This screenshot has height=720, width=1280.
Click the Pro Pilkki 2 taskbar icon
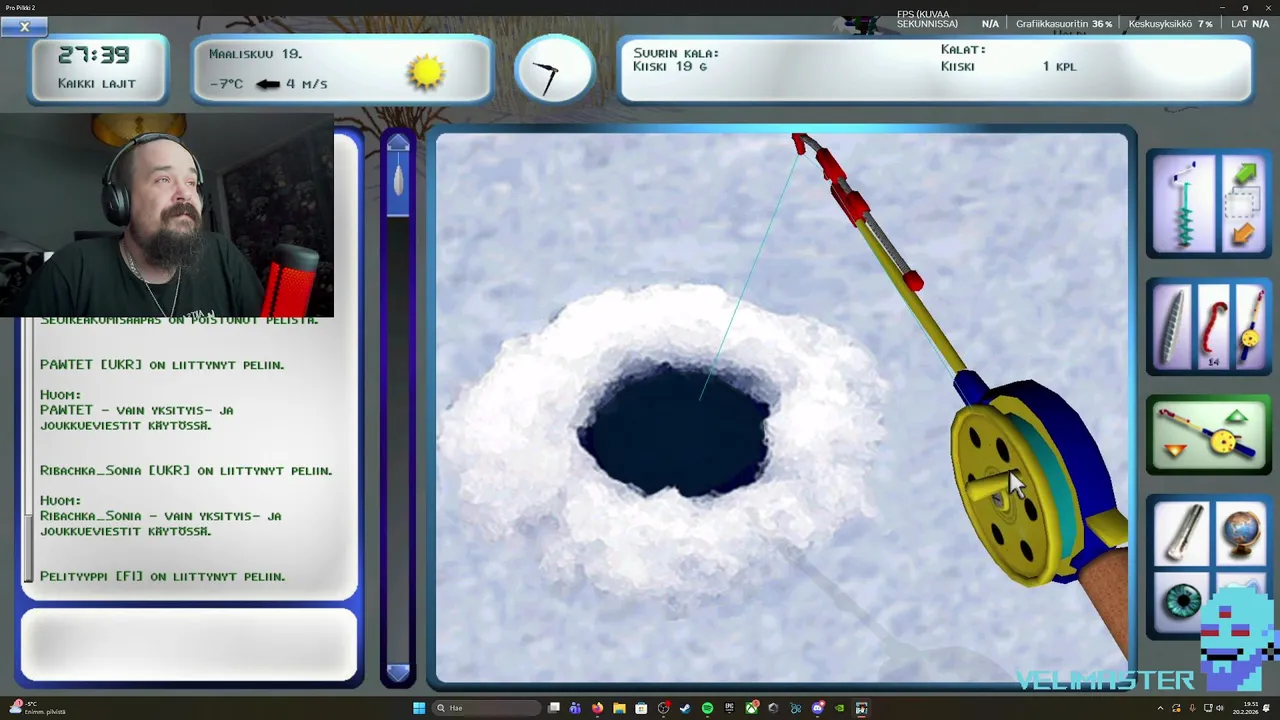click(x=862, y=708)
